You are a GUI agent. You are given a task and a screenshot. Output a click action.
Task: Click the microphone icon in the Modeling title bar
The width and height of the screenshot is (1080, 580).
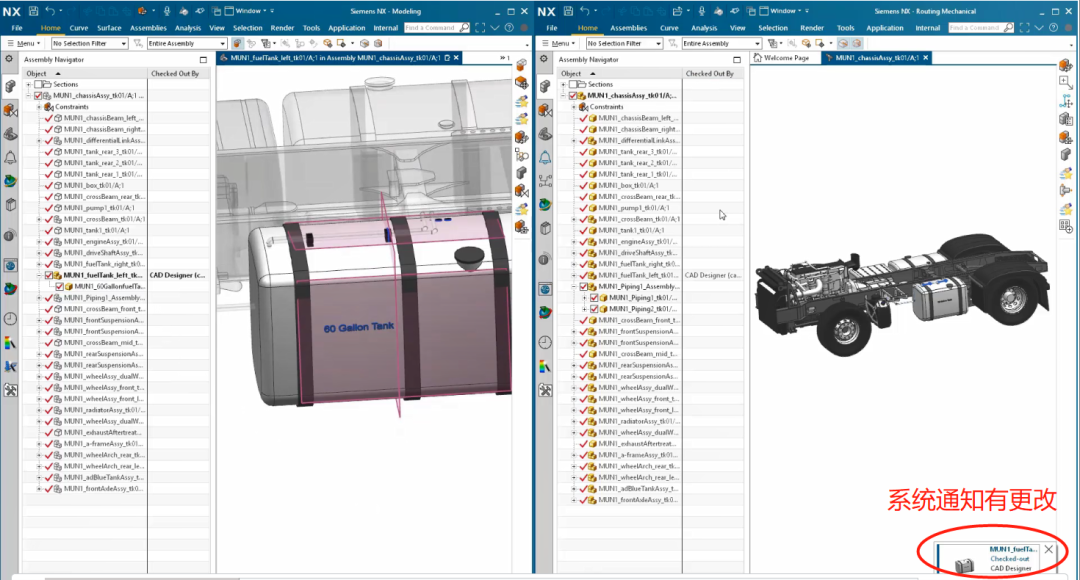[167, 11]
